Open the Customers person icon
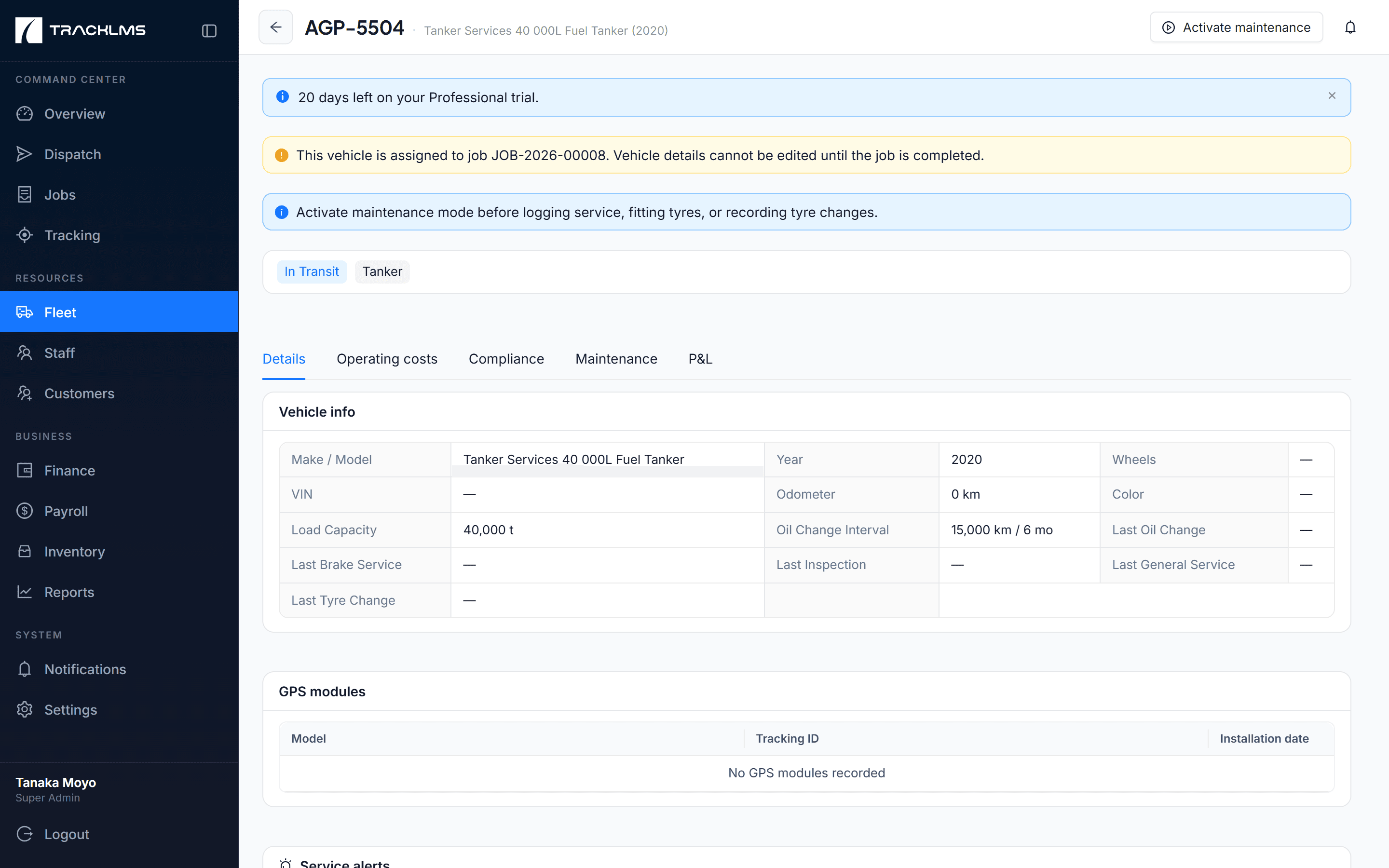Image resolution: width=1389 pixels, height=868 pixels. 25,393
